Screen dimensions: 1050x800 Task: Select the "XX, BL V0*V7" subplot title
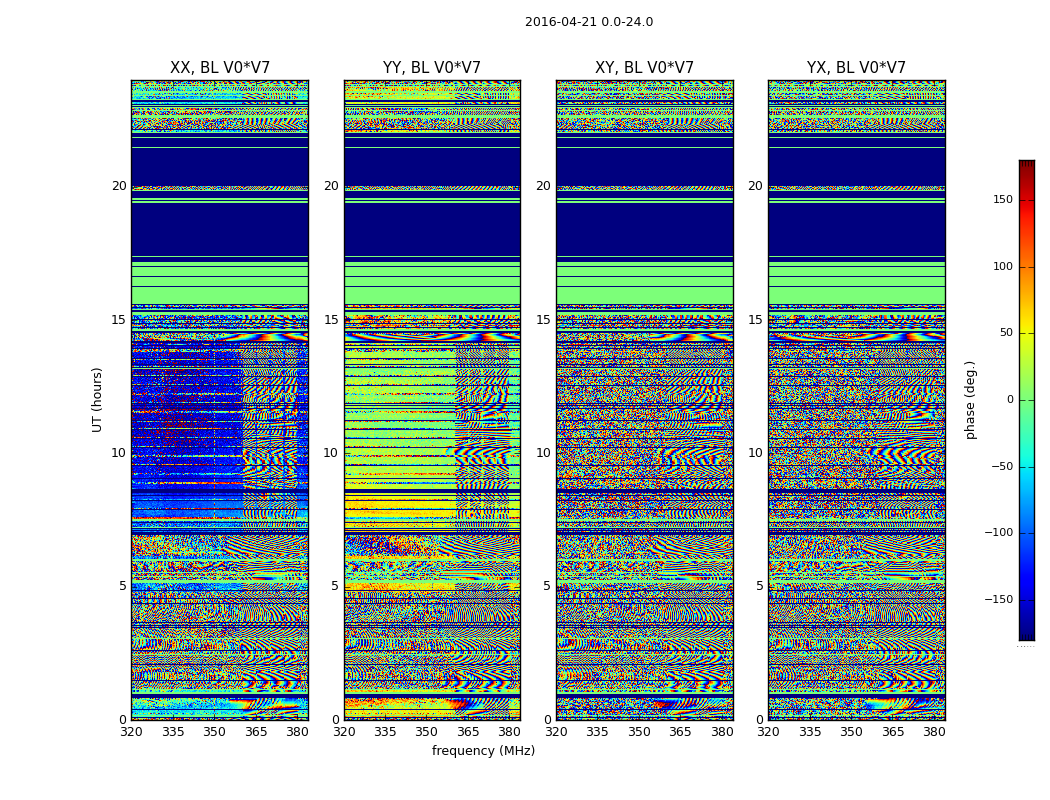click(x=220, y=68)
